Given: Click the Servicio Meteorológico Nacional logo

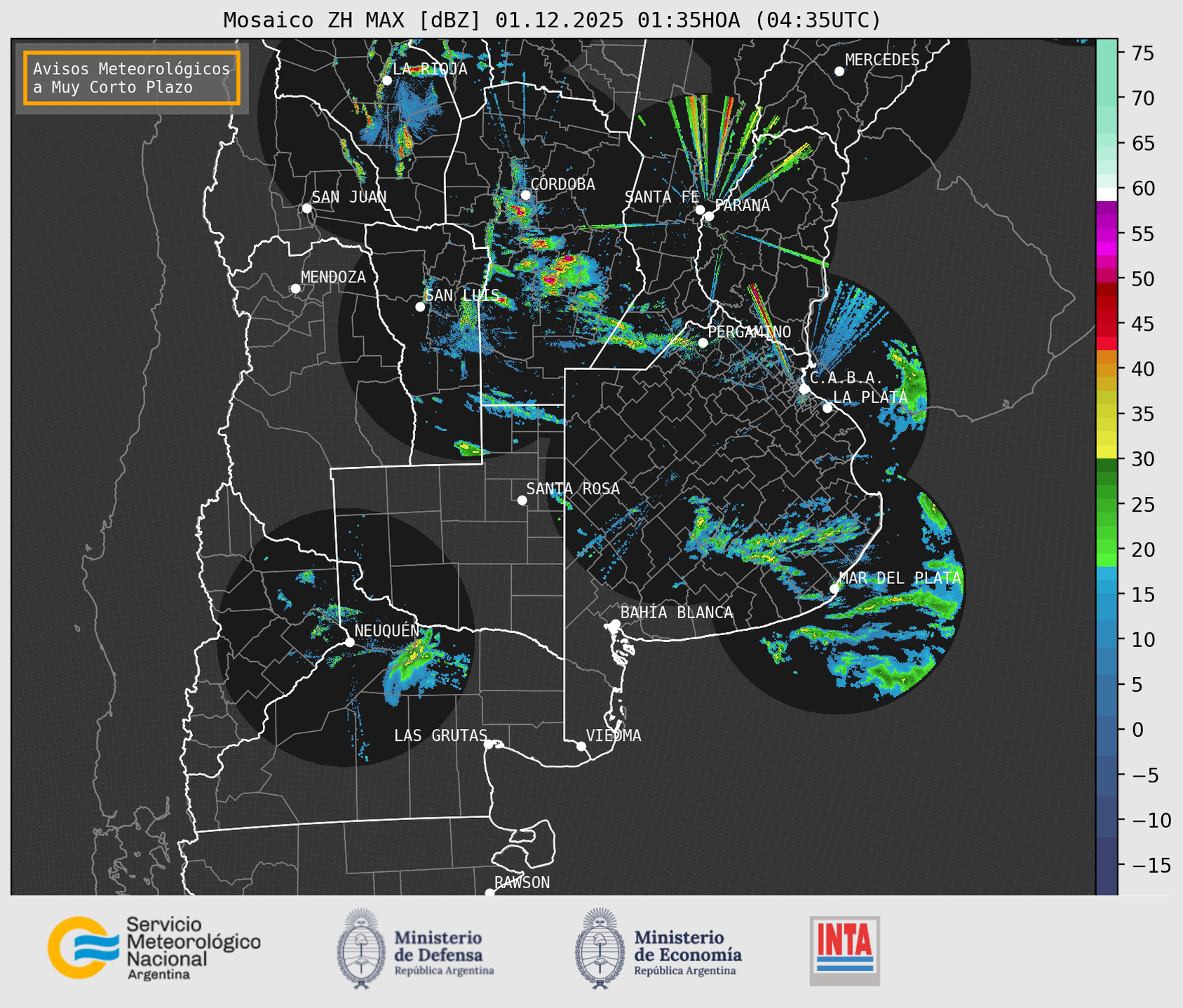Looking at the screenshot, I should [x=154, y=947].
